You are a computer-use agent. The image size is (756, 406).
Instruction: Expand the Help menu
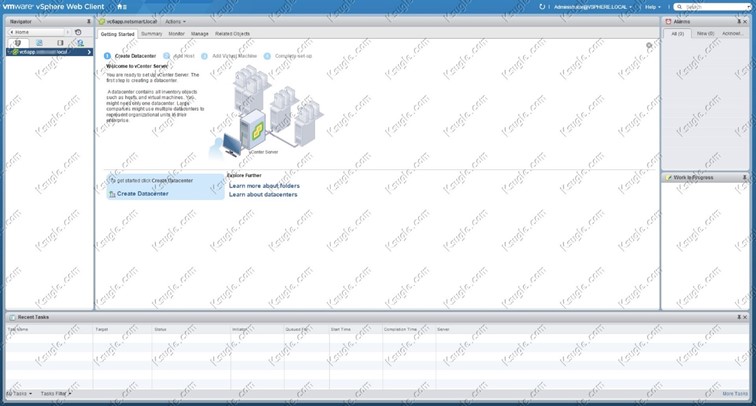[652, 6]
